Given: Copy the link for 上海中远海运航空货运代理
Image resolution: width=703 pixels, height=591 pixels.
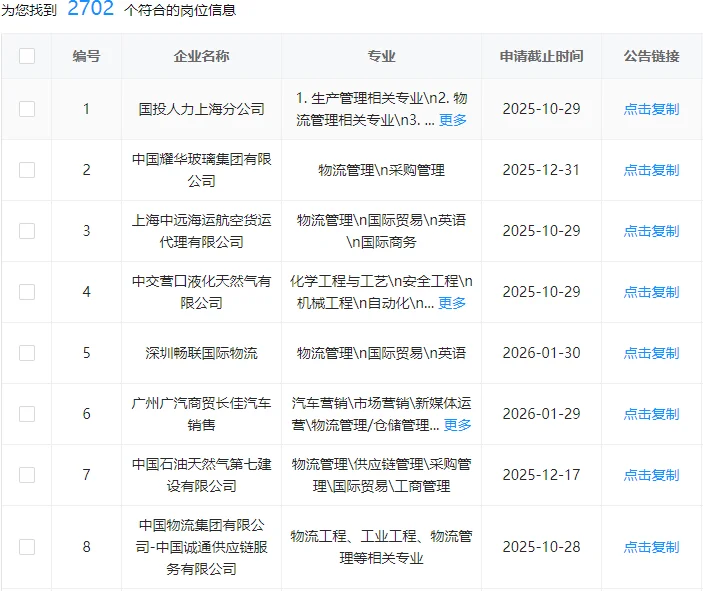Looking at the screenshot, I should tap(651, 231).
